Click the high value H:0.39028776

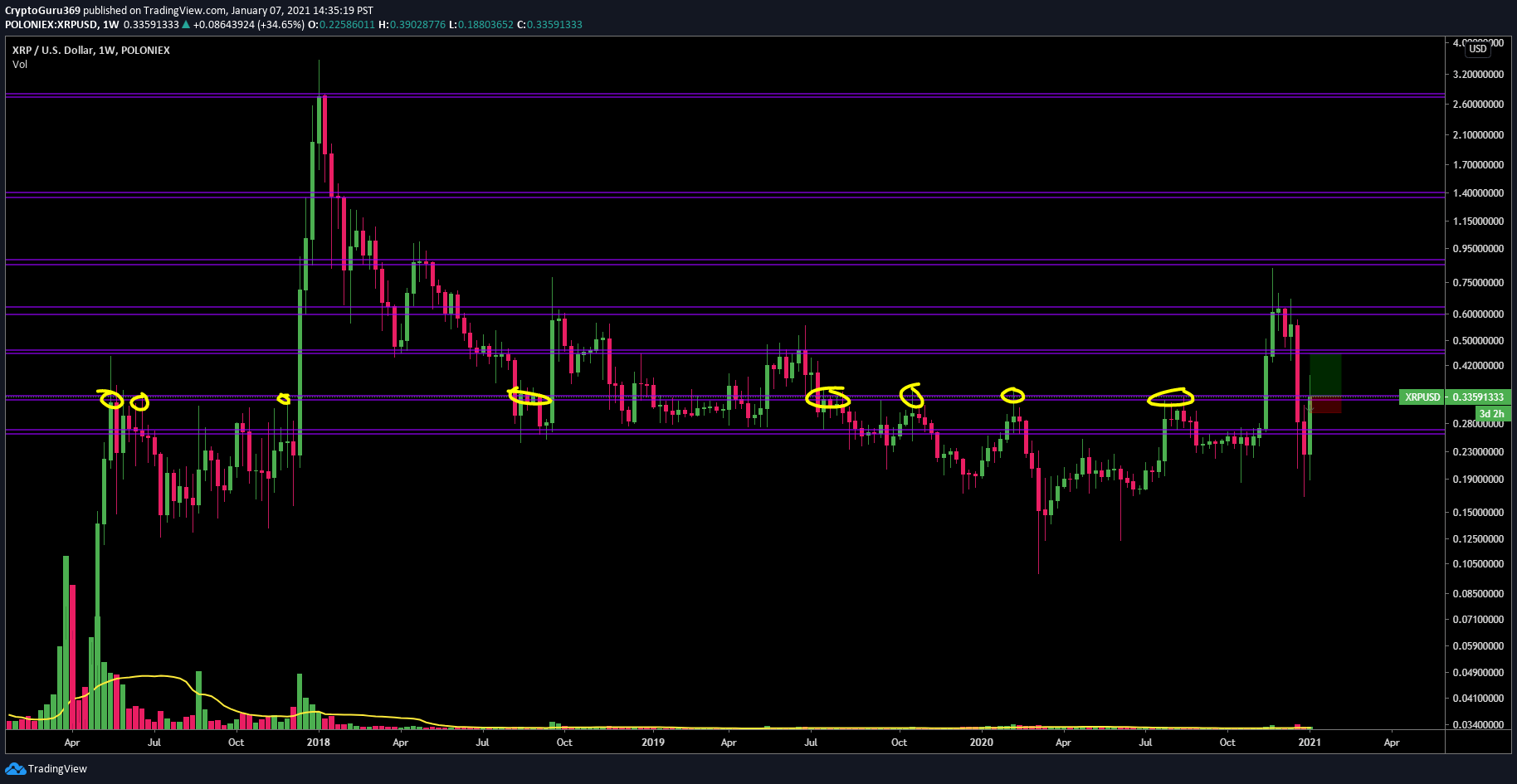412,25
